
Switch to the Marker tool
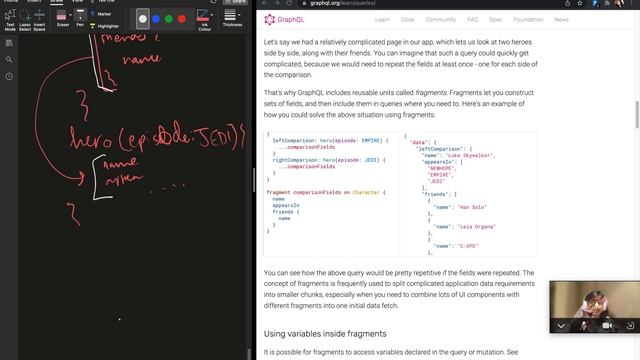point(101,14)
